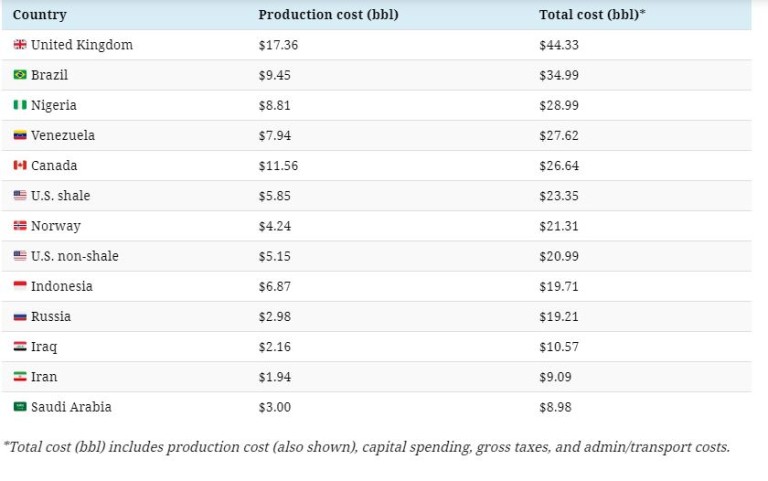
Task: Click United Kingdom's $44.33 total cost cell
Action: point(559,45)
